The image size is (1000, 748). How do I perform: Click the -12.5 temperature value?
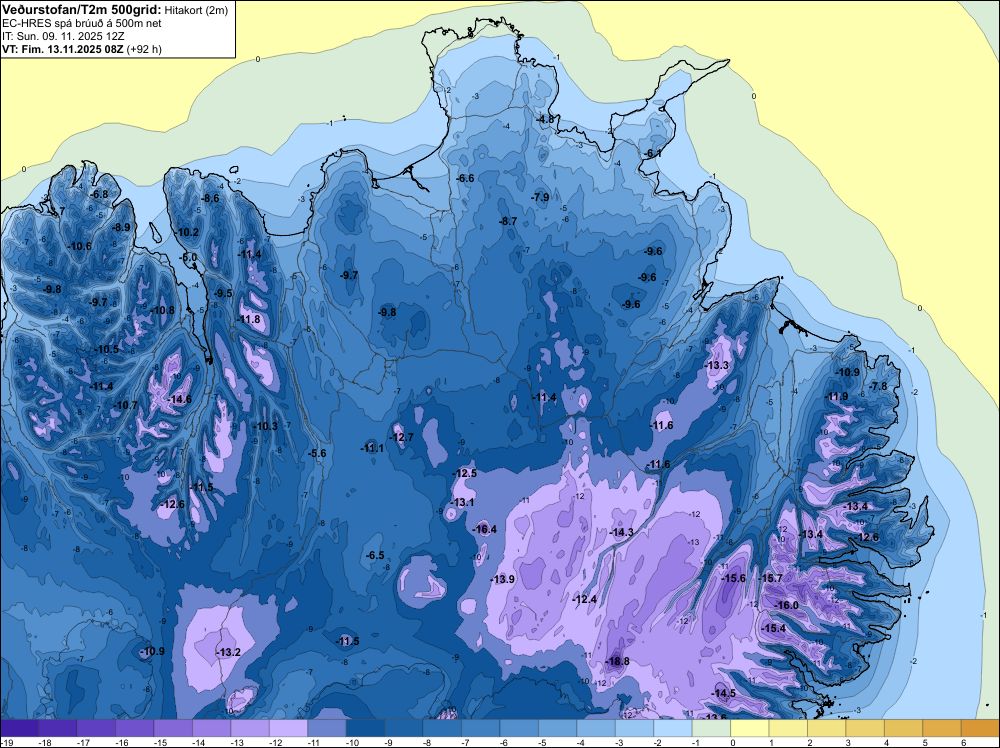464,473
